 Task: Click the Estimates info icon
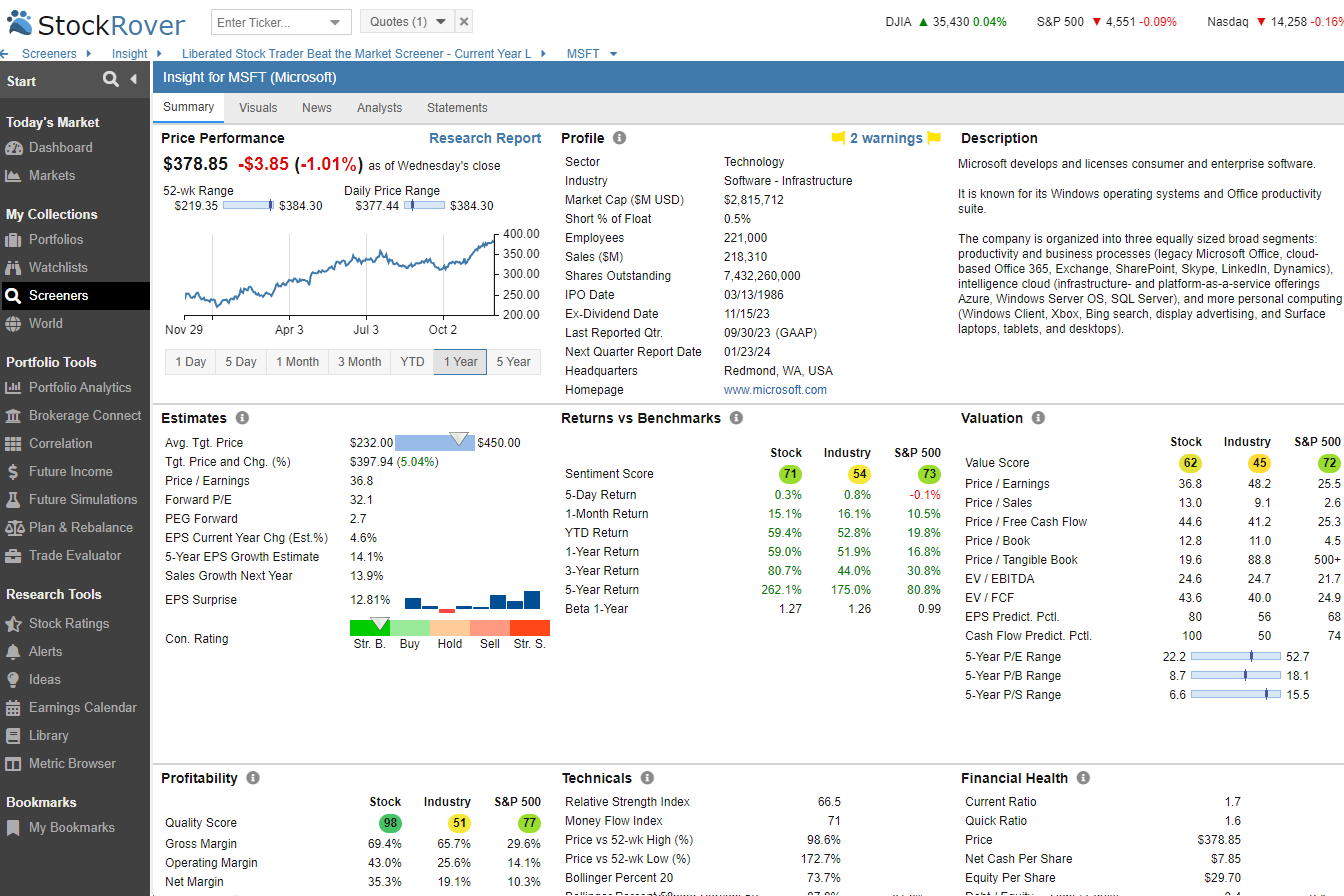[243, 417]
